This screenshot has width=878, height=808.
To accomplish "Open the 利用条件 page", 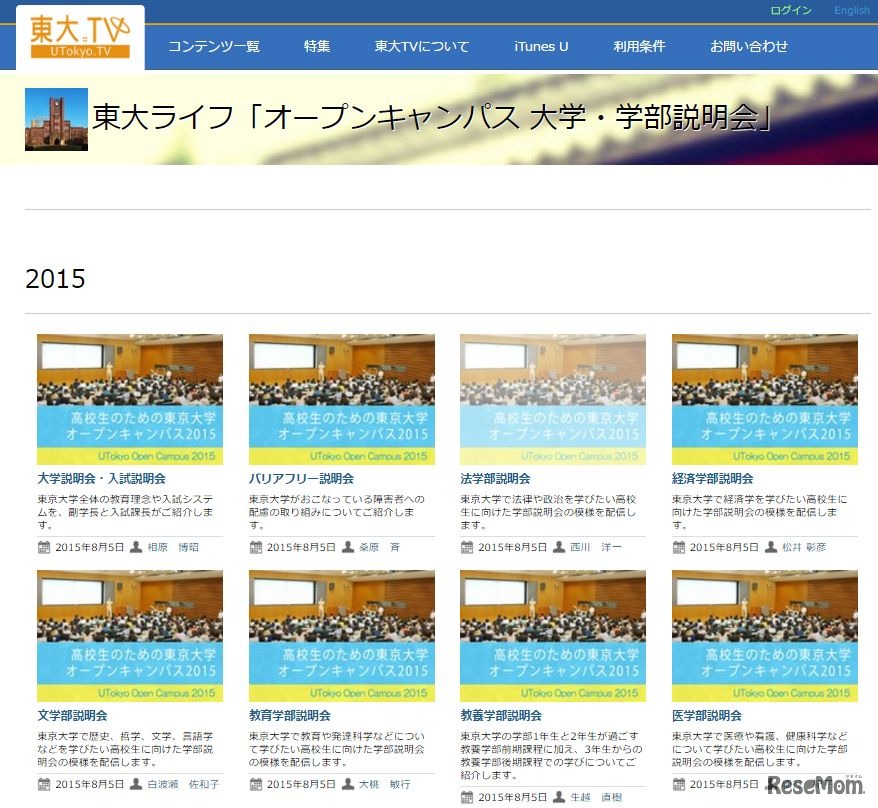I will click(x=639, y=46).
